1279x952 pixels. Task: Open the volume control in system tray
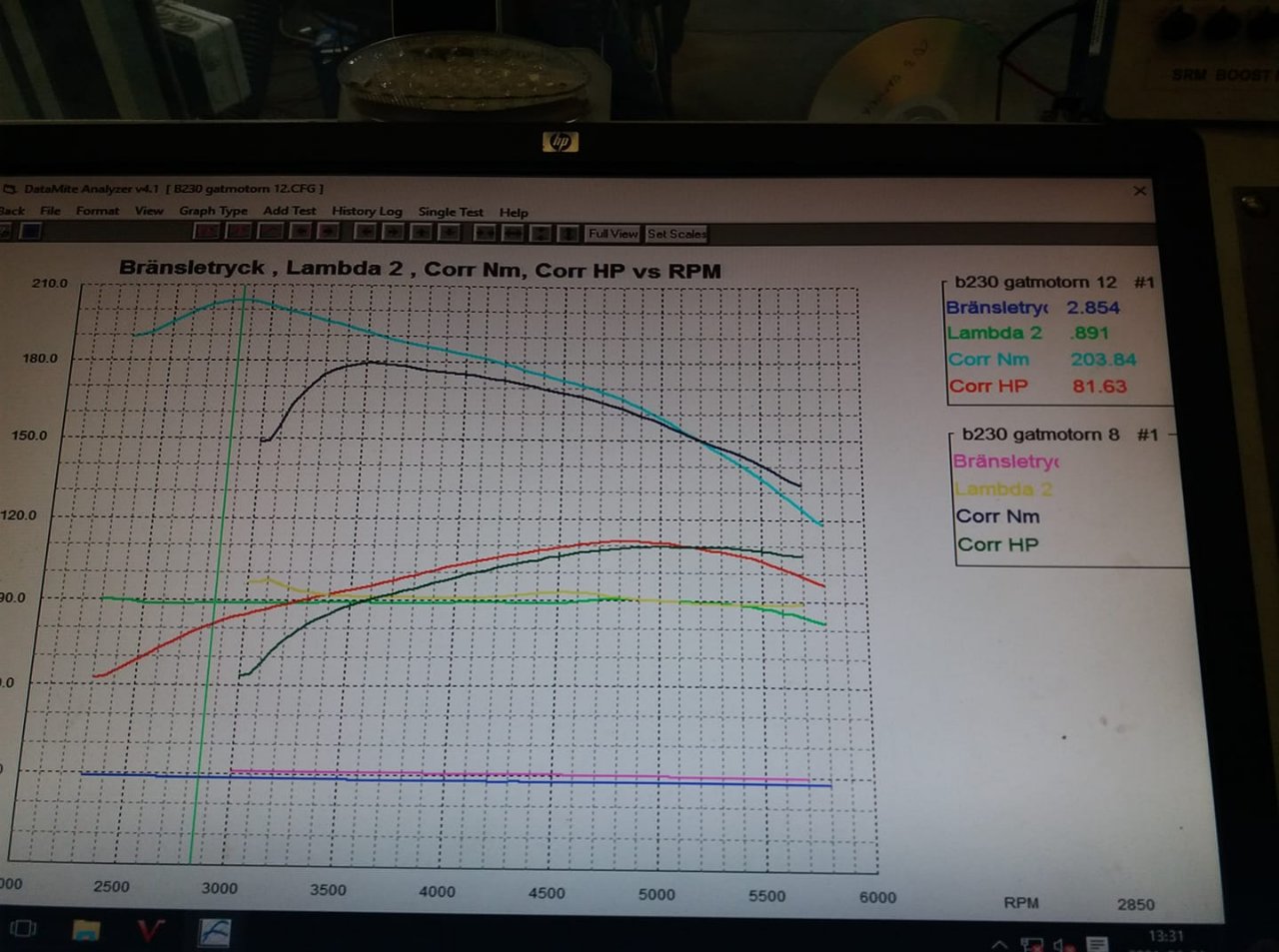click(1063, 944)
